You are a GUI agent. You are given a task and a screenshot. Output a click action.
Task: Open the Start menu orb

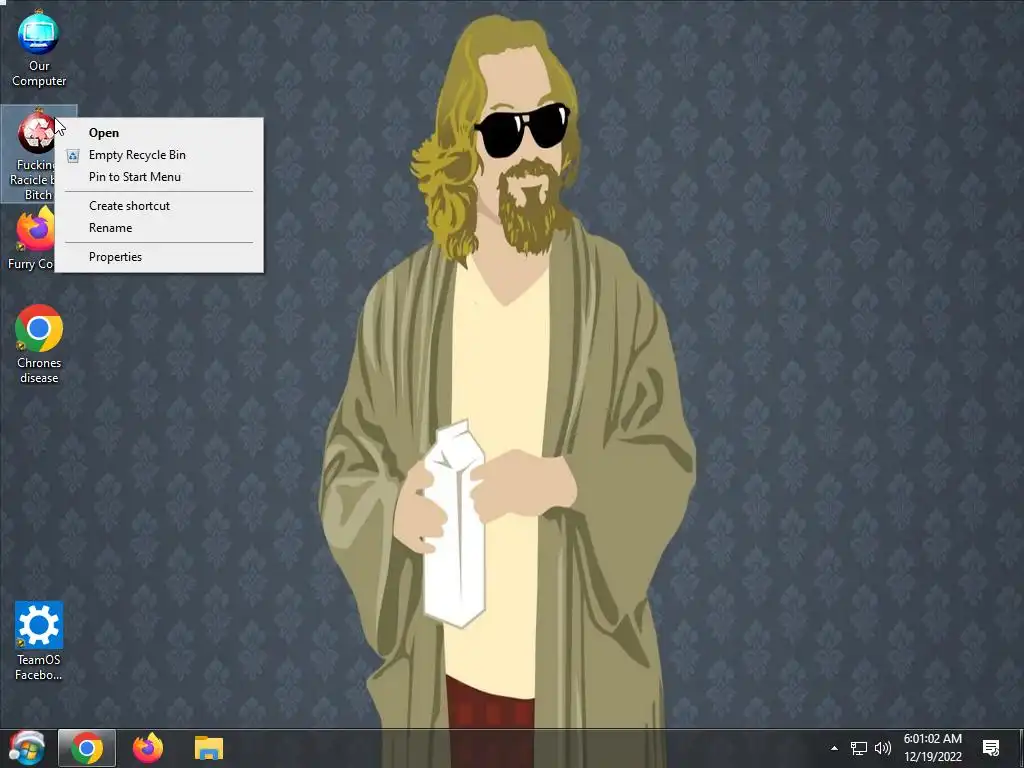[26, 748]
